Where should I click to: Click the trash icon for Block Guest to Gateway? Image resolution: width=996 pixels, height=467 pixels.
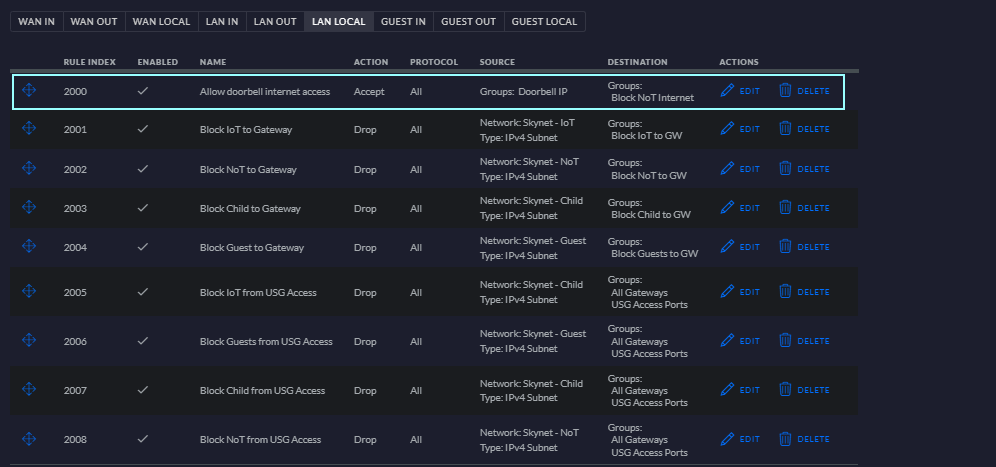click(x=785, y=246)
